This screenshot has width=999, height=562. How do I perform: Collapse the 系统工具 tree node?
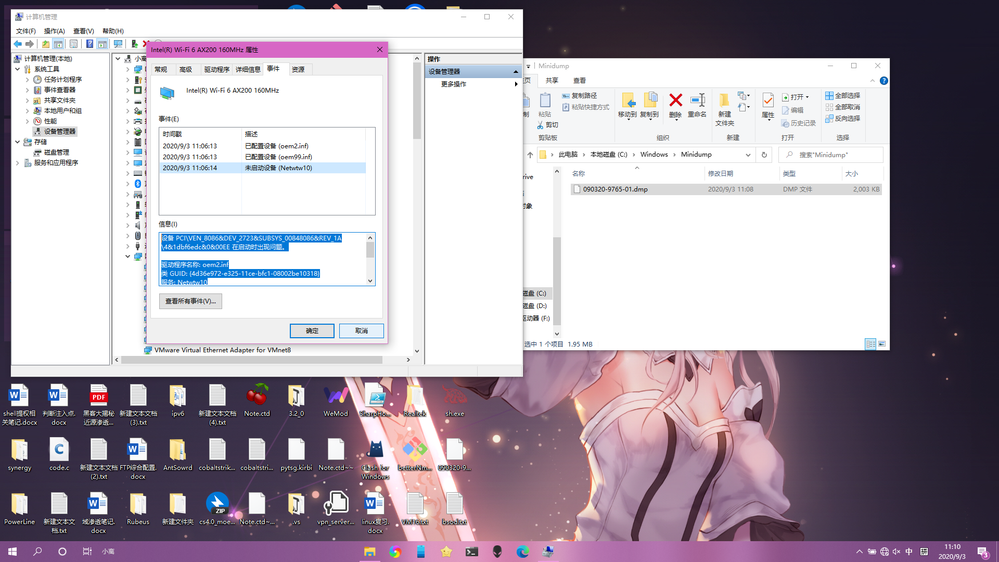[18, 69]
